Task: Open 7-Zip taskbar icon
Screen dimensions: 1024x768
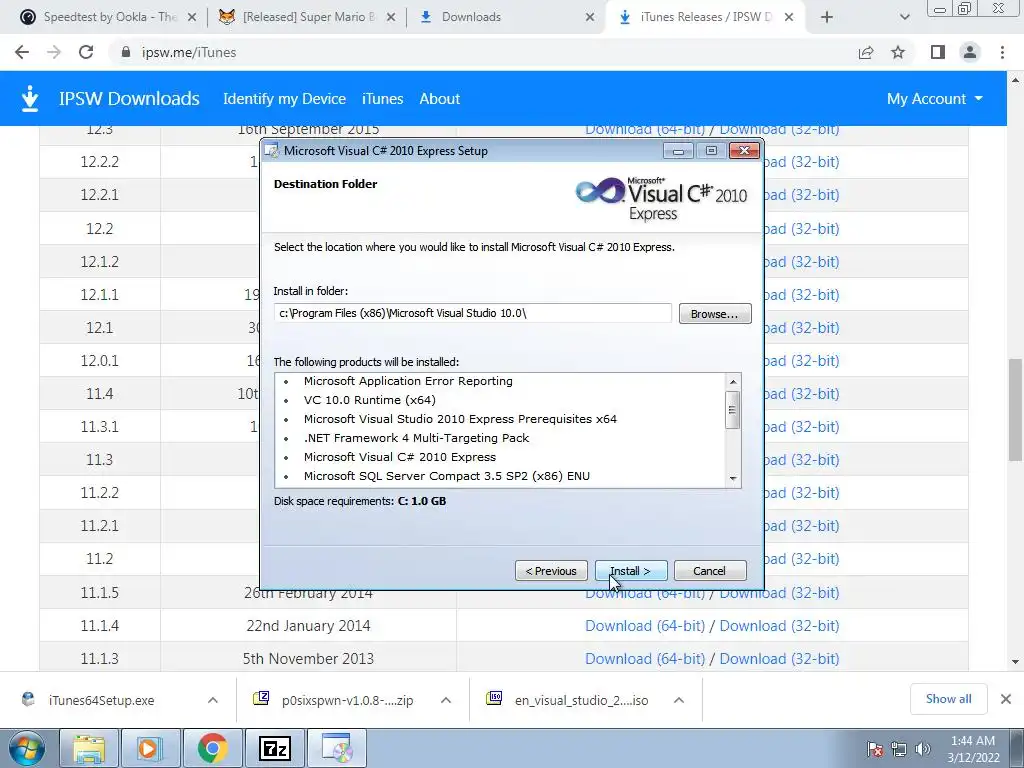Action: pos(274,748)
